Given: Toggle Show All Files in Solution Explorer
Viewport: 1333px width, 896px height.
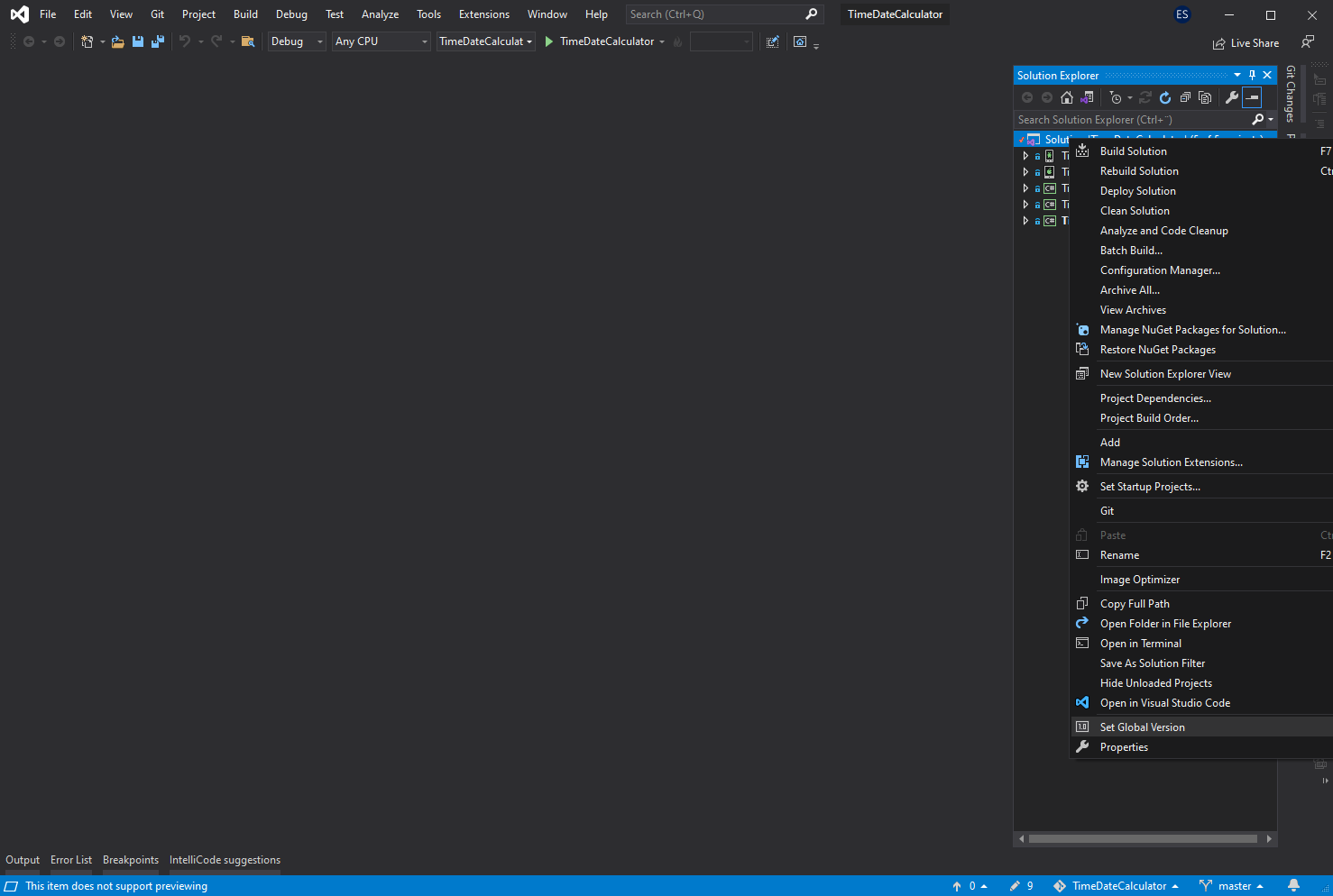Looking at the screenshot, I should pyautogui.click(x=1205, y=97).
